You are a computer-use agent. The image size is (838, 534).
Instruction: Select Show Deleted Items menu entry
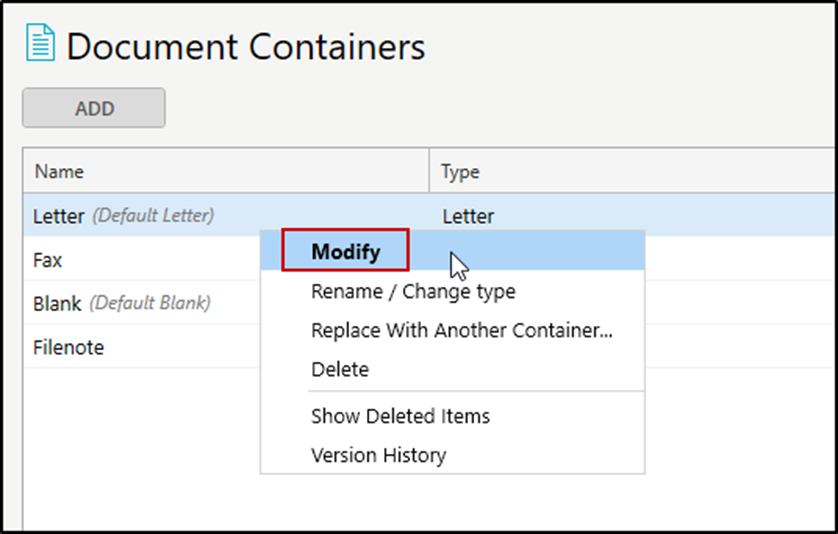(400, 416)
